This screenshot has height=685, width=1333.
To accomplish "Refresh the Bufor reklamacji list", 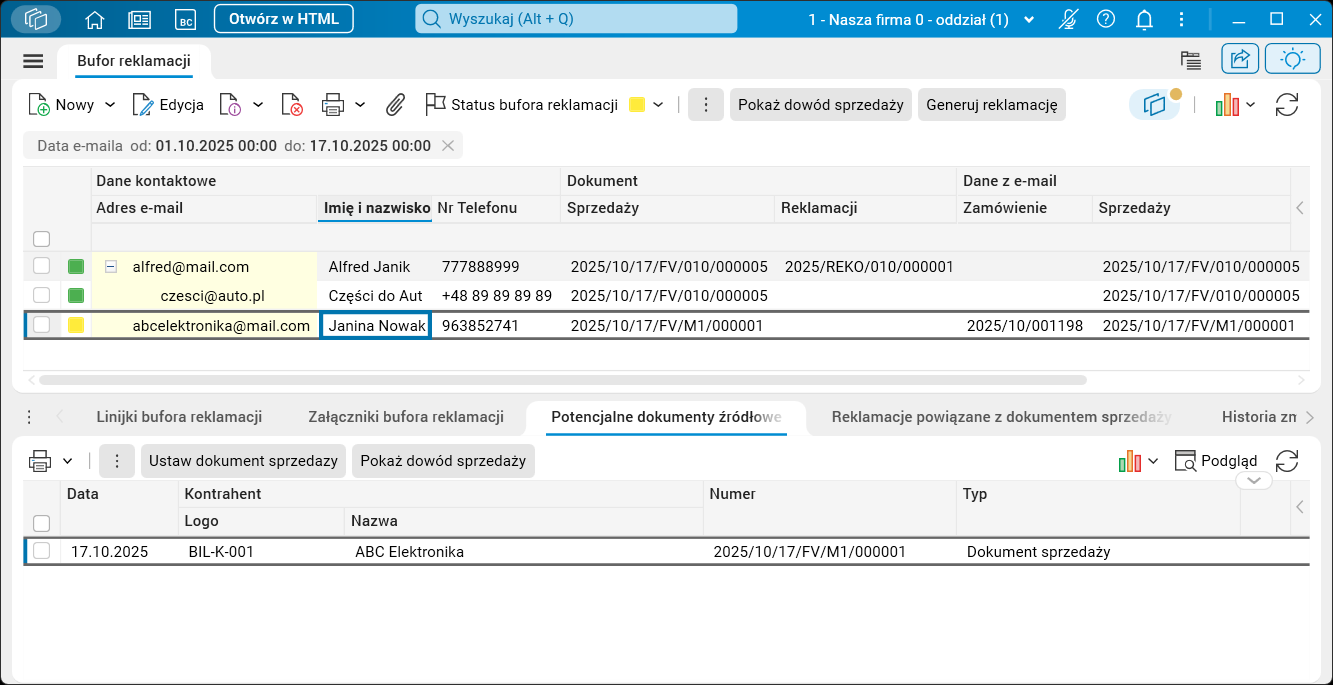I will [1287, 105].
